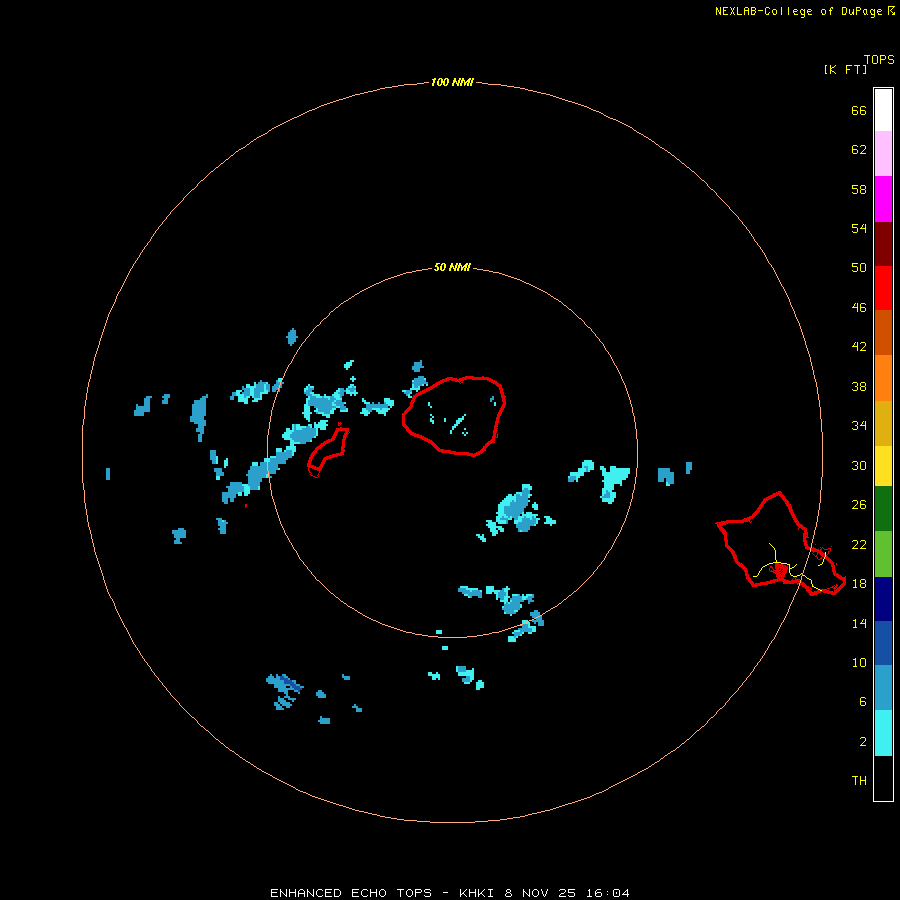Click the legend value 42
Screen dimensions: 900x900
coord(859,346)
